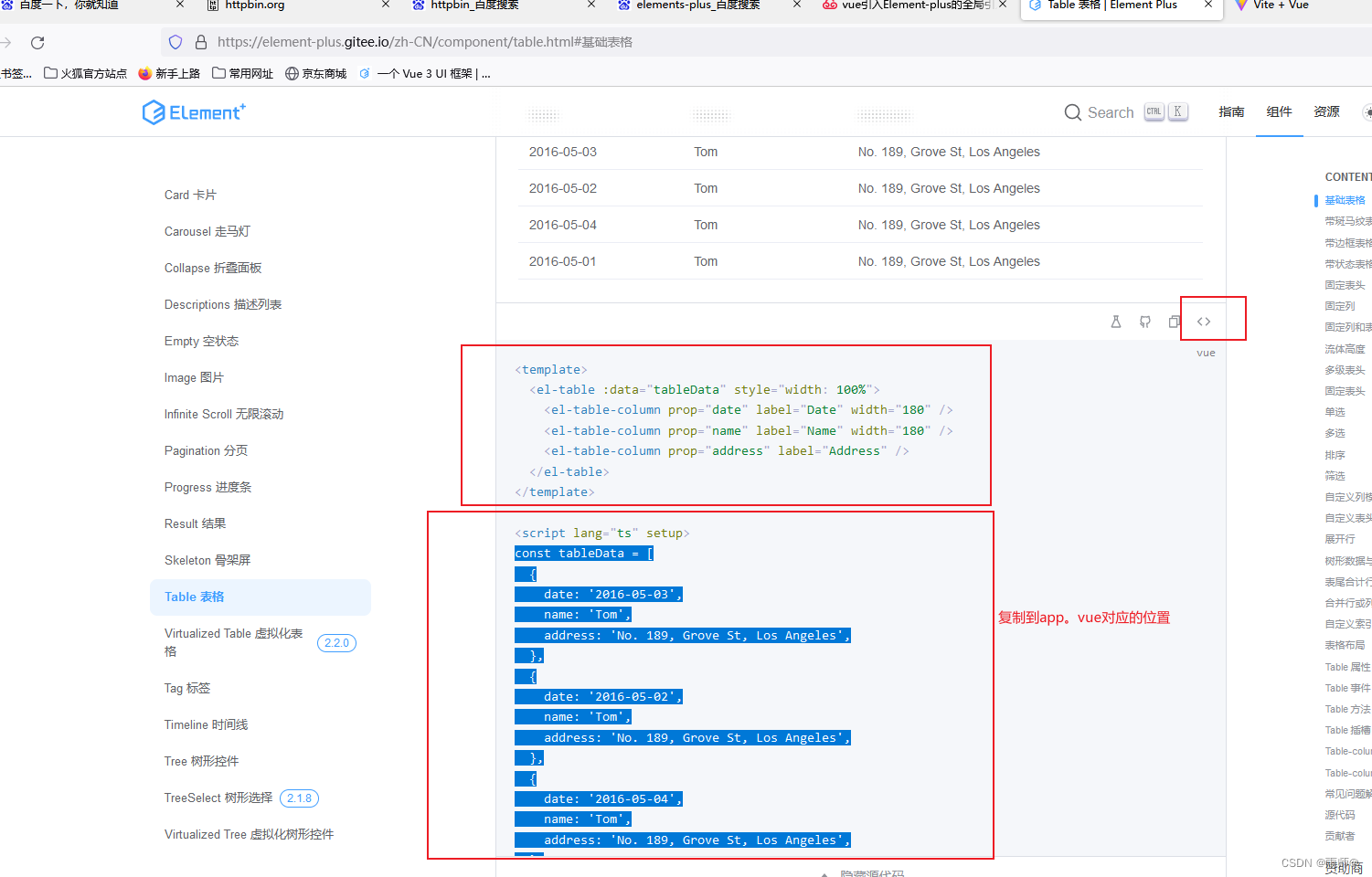Reload the page using refresh icon
The height and width of the screenshot is (877, 1372).
coord(37,42)
